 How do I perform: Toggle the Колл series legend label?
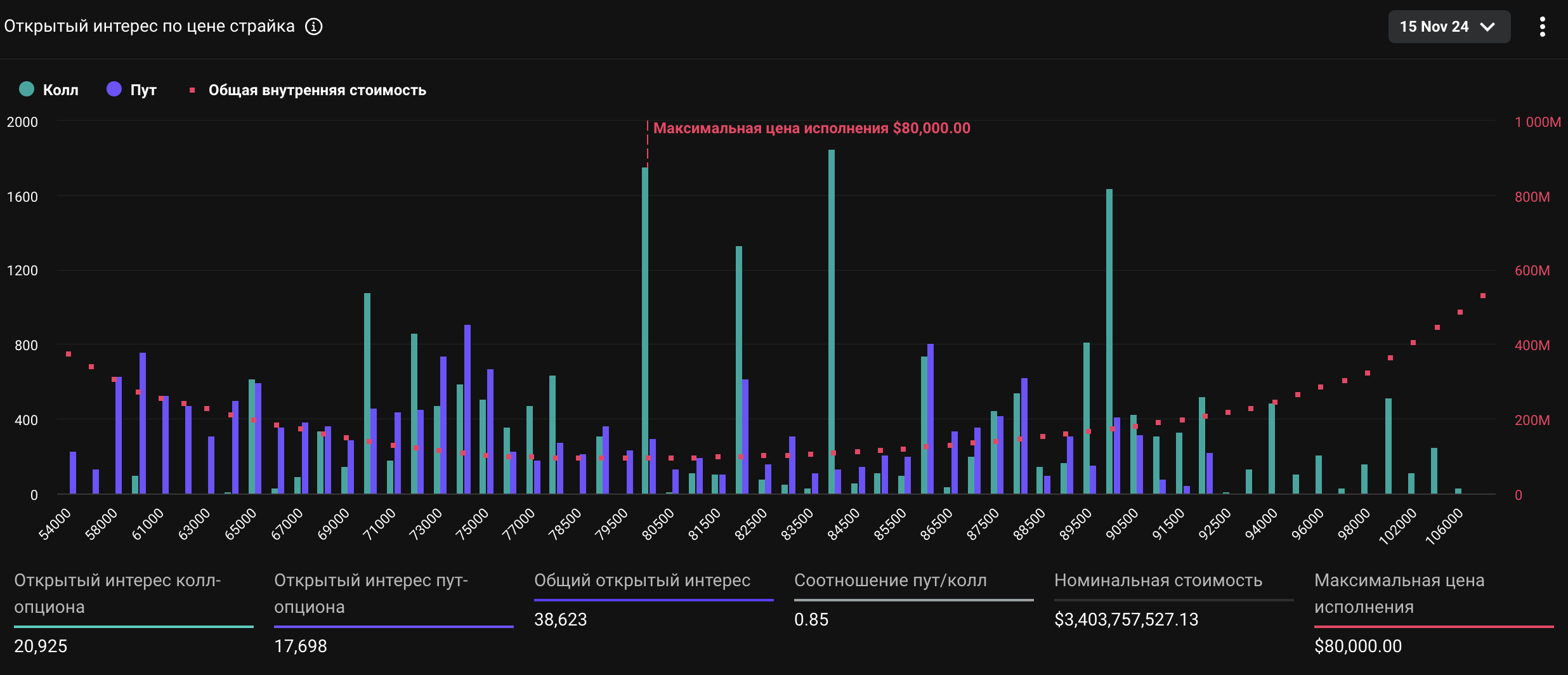pos(61,90)
